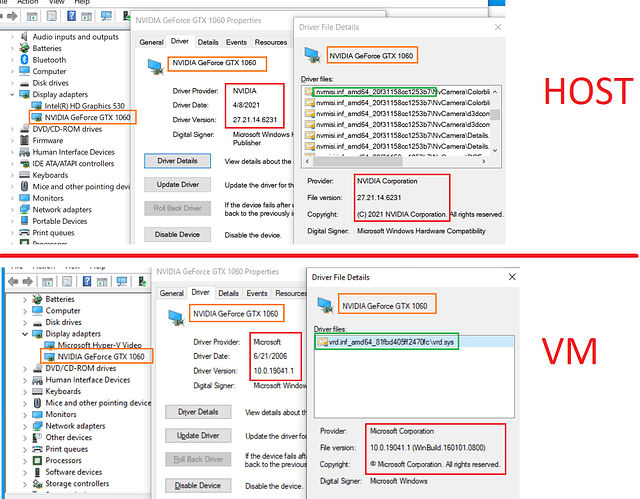This screenshot has width=640, height=499.
Task: Select the vrd.sys row in VM driver files
Action: coord(414,342)
